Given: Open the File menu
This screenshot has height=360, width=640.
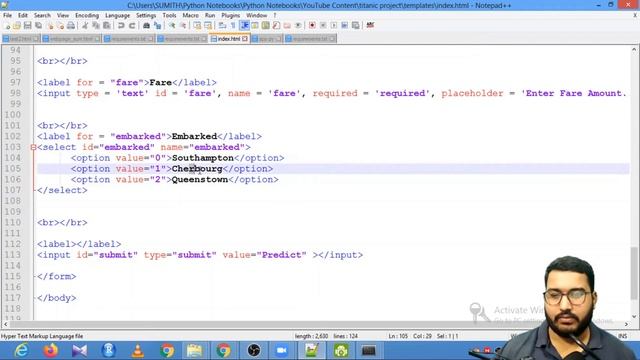Looking at the screenshot, I should [x=7, y=16].
